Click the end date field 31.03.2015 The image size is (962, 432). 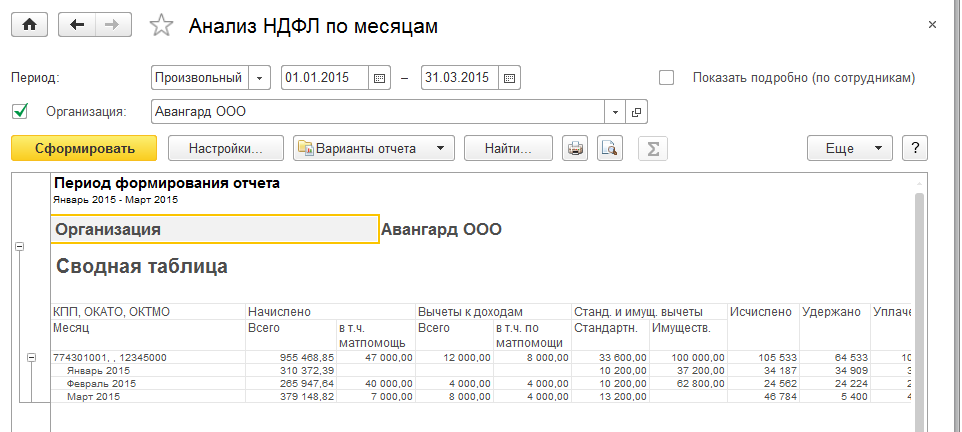(460, 79)
